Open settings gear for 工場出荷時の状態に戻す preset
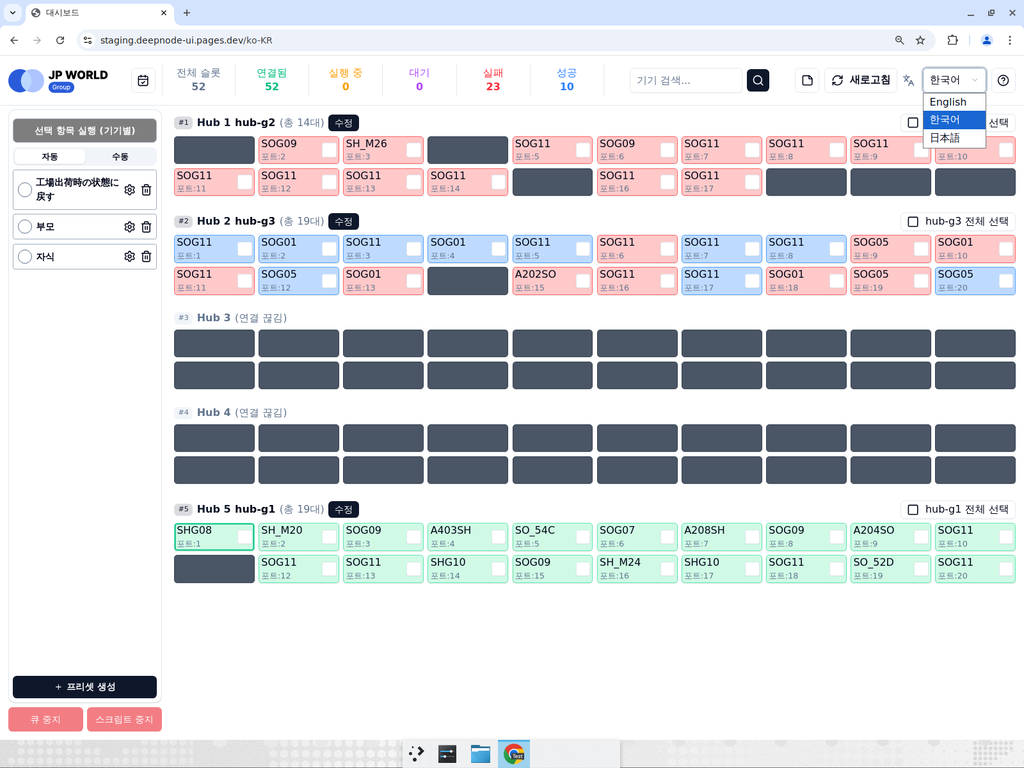 tap(129, 189)
